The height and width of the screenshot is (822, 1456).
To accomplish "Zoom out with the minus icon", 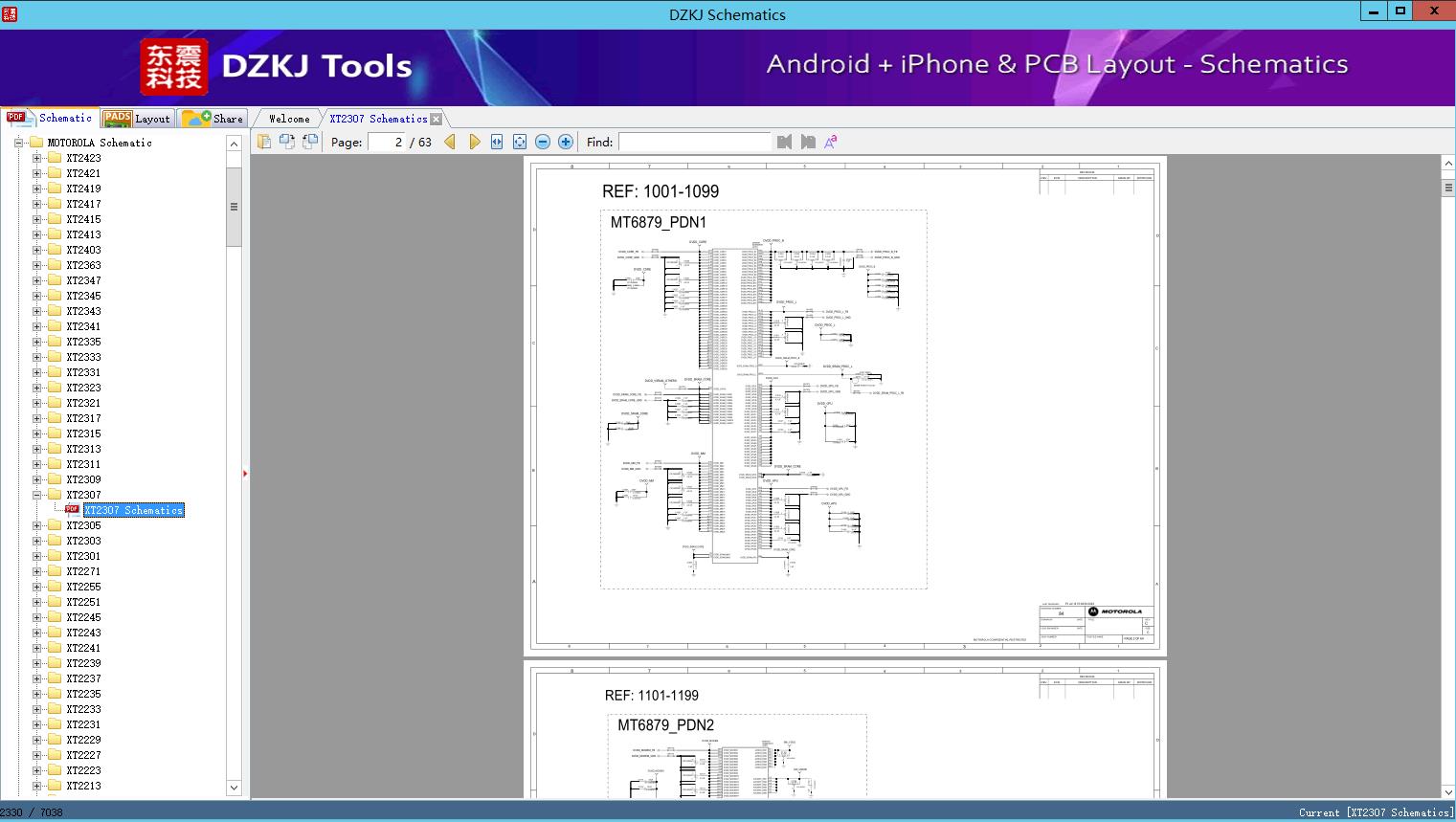I will [x=543, y=142].
